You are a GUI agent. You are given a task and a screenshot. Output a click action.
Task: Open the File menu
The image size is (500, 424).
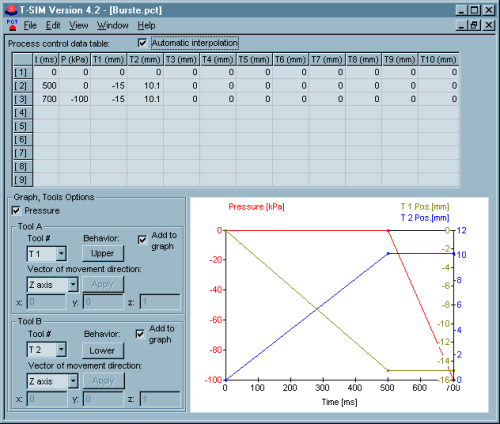pos(30,25)
